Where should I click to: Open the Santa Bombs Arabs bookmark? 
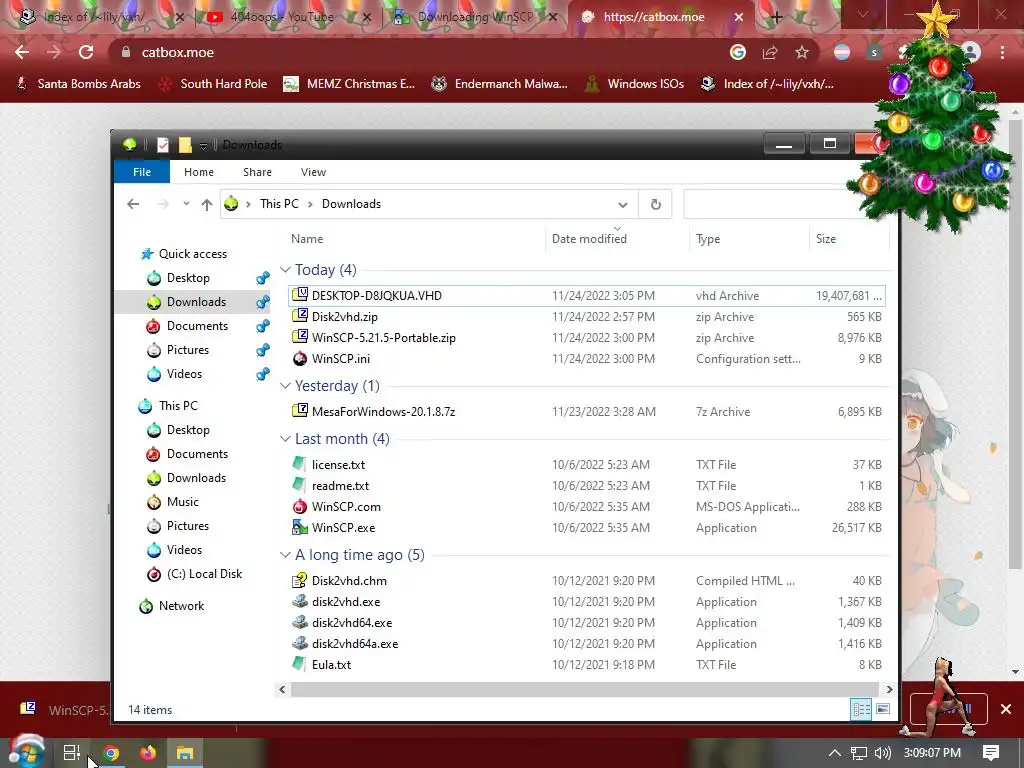78,84
